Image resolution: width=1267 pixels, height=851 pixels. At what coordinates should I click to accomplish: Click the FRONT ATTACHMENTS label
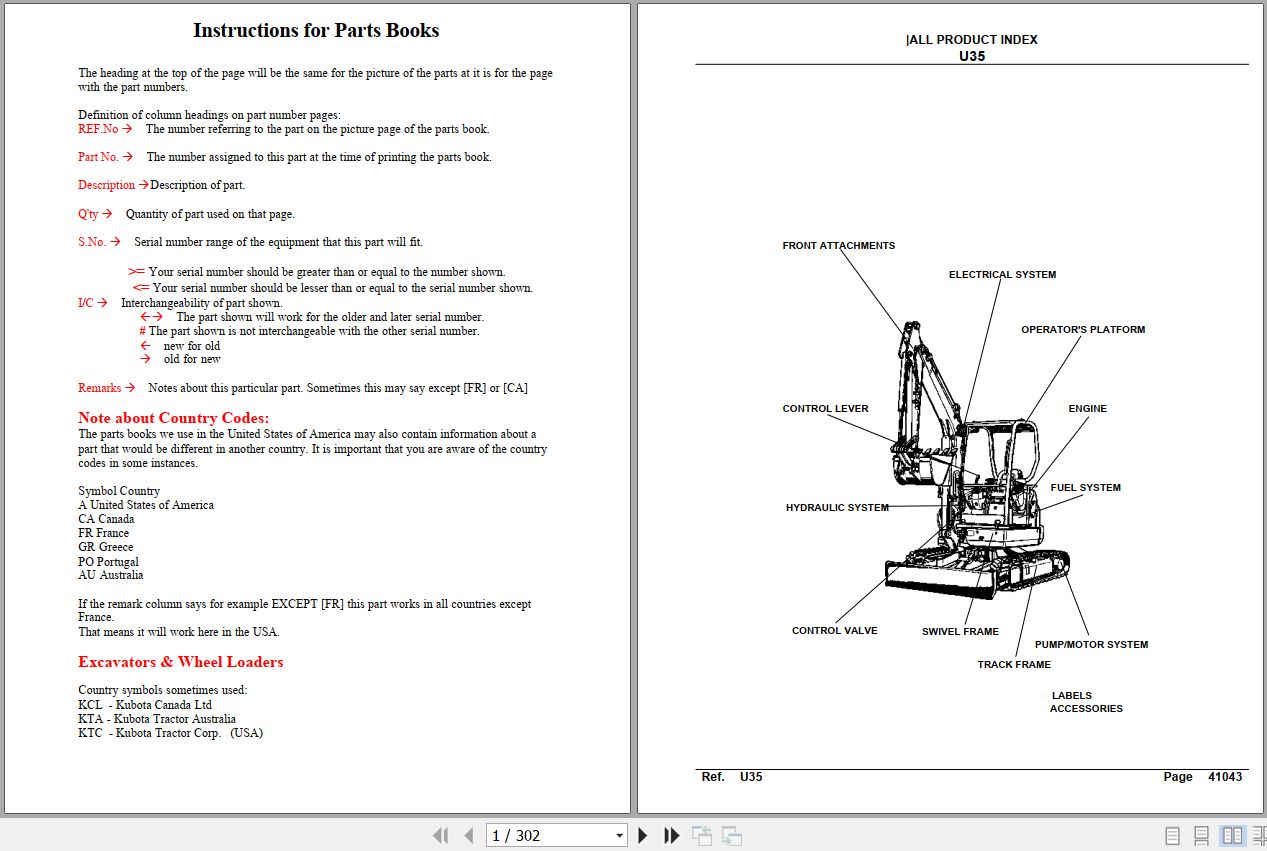(x=838, y=245)
